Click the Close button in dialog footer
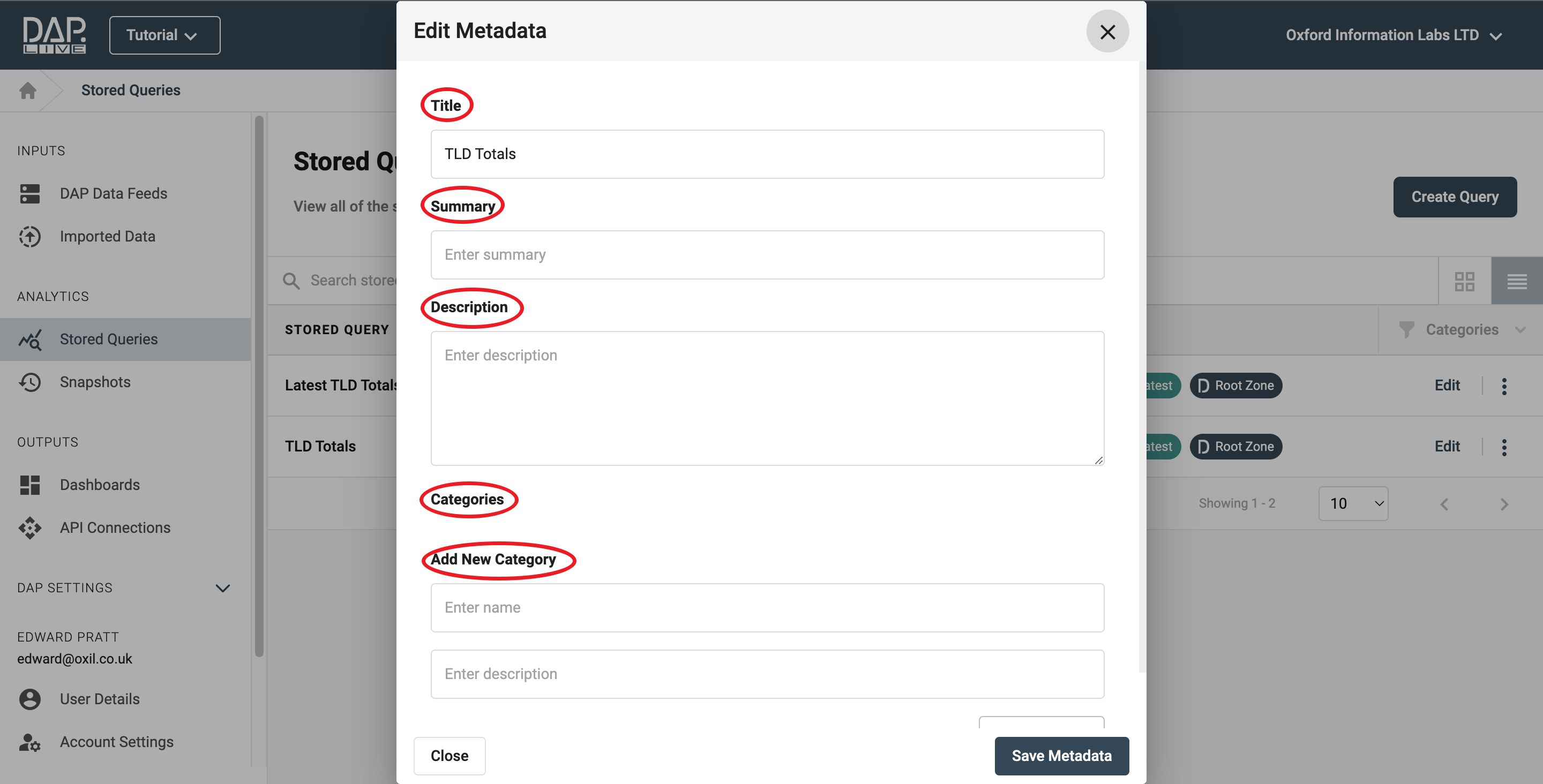This screenshot has height=784, width=1543. tap(450, 756)
